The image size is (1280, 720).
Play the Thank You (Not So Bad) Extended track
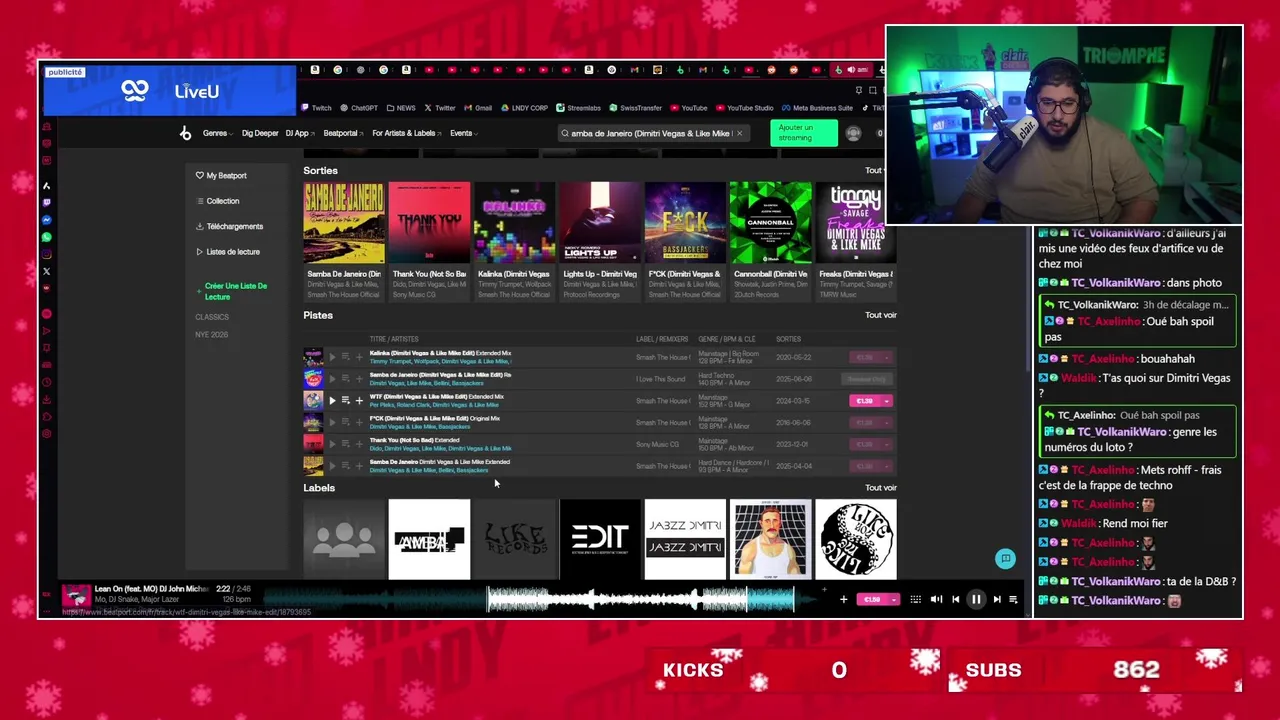tap(332, 444)
